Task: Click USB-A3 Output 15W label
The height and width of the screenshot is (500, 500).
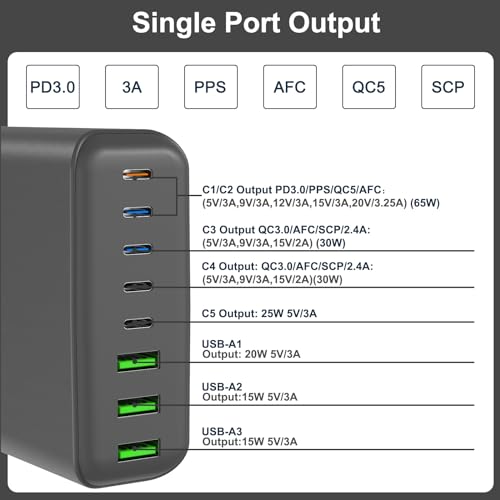Action: tap(249, 437)
